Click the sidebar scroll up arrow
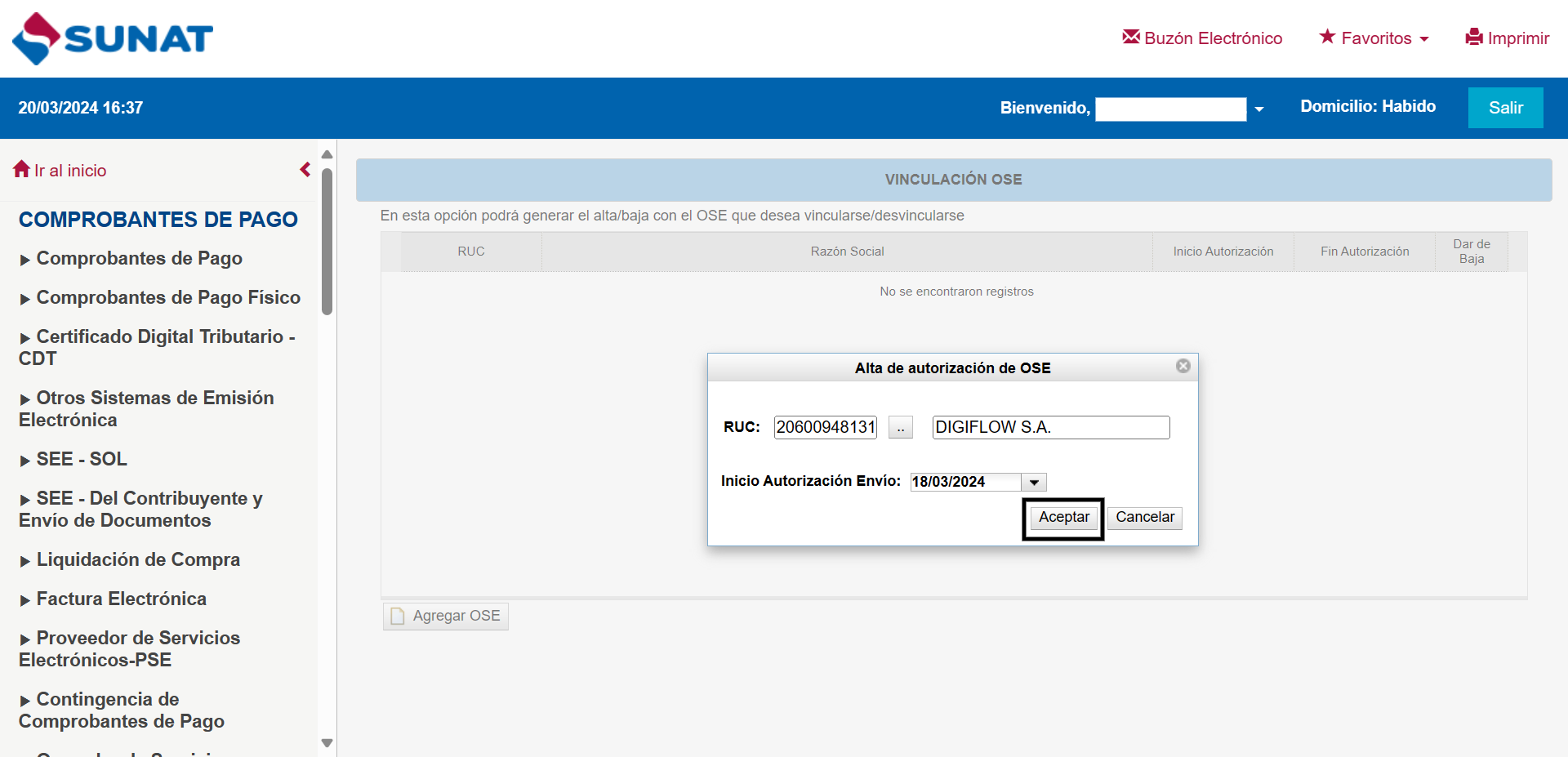The width and height of the screenshot is (1568, 757). click(x=327, y=154)
